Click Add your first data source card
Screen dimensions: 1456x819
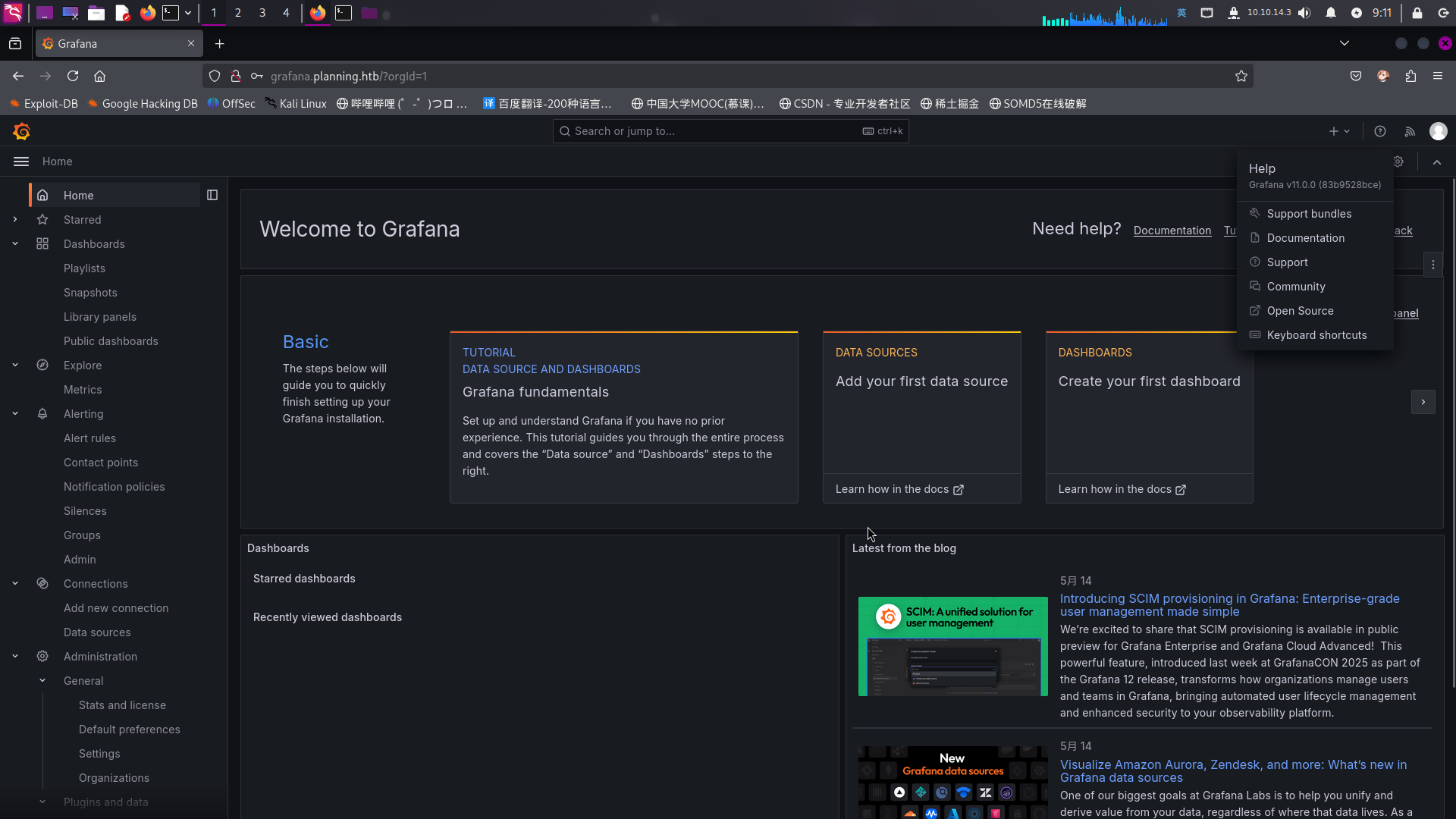click(x=921, y=402)
